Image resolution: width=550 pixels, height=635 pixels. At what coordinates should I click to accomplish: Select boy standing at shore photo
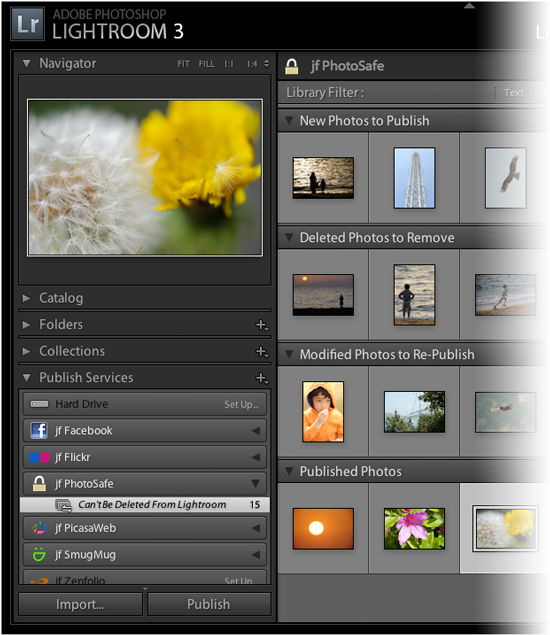click(x=414, y=295)
